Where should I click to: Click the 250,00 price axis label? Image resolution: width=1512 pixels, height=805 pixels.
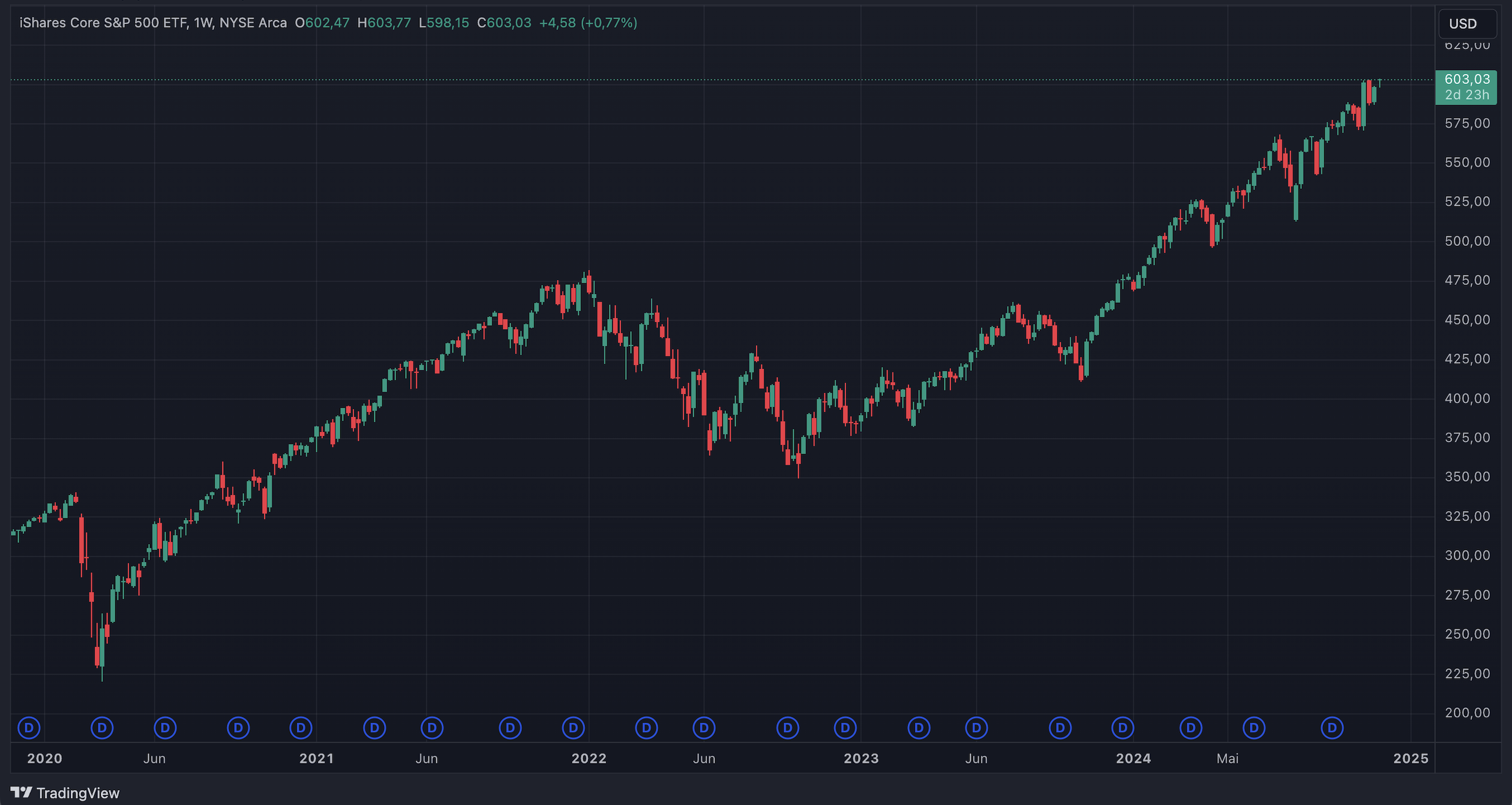point(1467,634)
